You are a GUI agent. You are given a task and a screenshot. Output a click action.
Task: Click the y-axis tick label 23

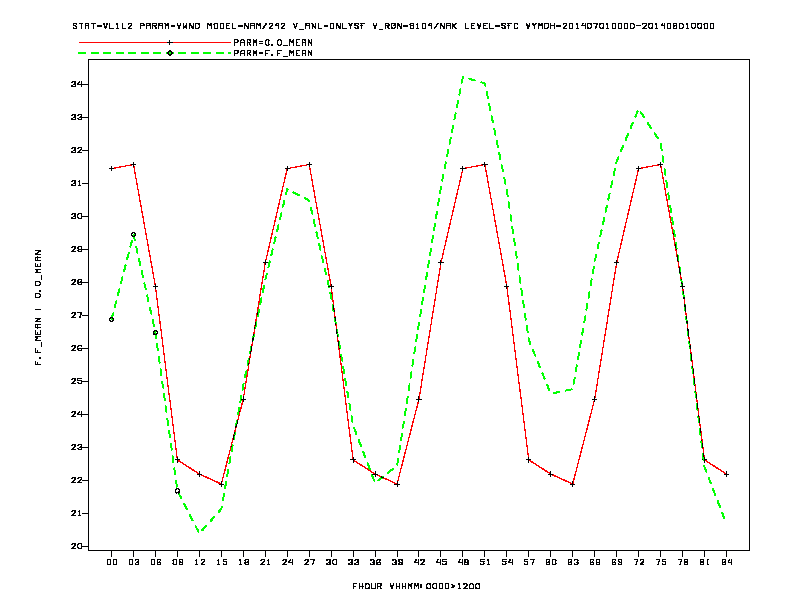[x=77, y=447]
